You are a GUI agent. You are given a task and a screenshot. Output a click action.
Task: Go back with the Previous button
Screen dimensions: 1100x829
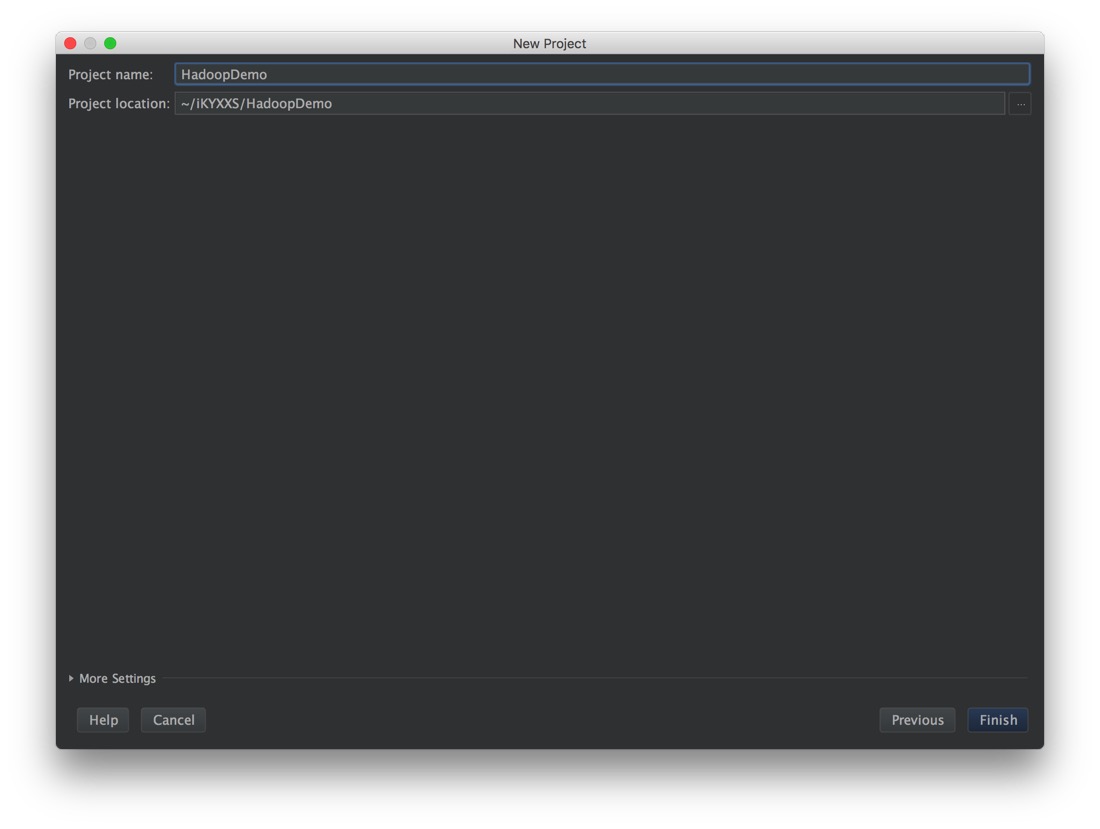point(917,720)
